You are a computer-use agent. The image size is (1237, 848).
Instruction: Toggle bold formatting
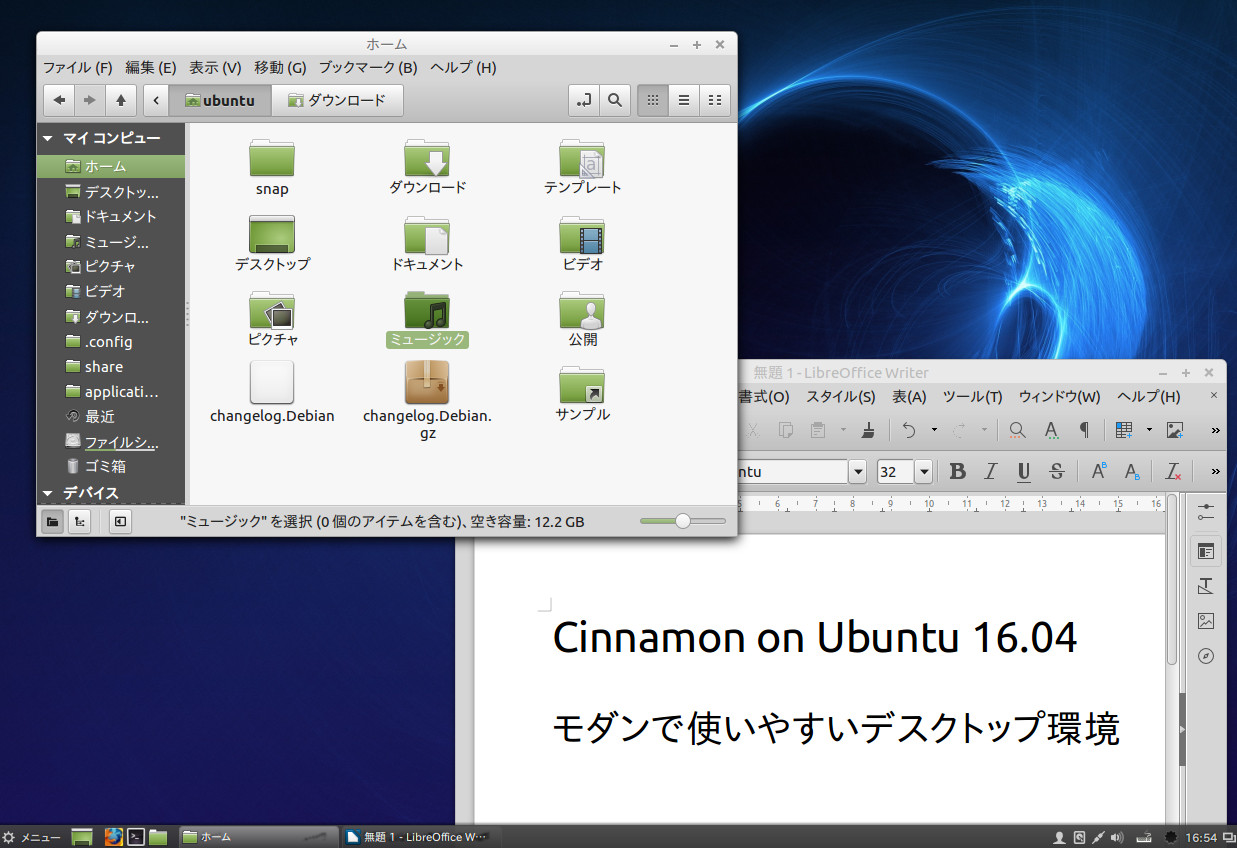point(960,471)
